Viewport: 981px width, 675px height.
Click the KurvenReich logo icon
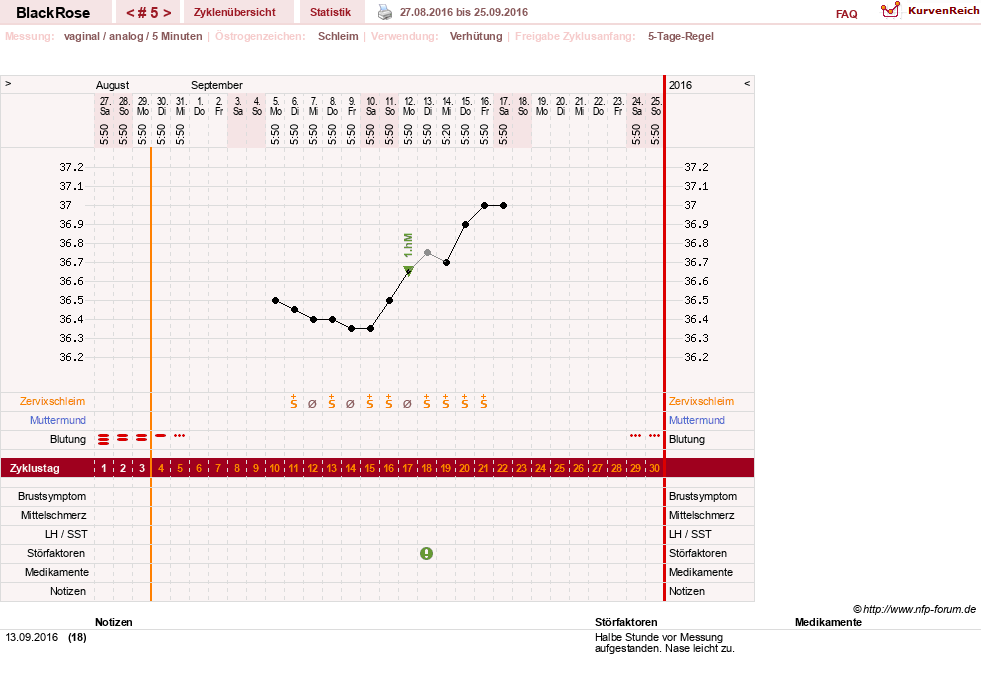click(890, 10)
